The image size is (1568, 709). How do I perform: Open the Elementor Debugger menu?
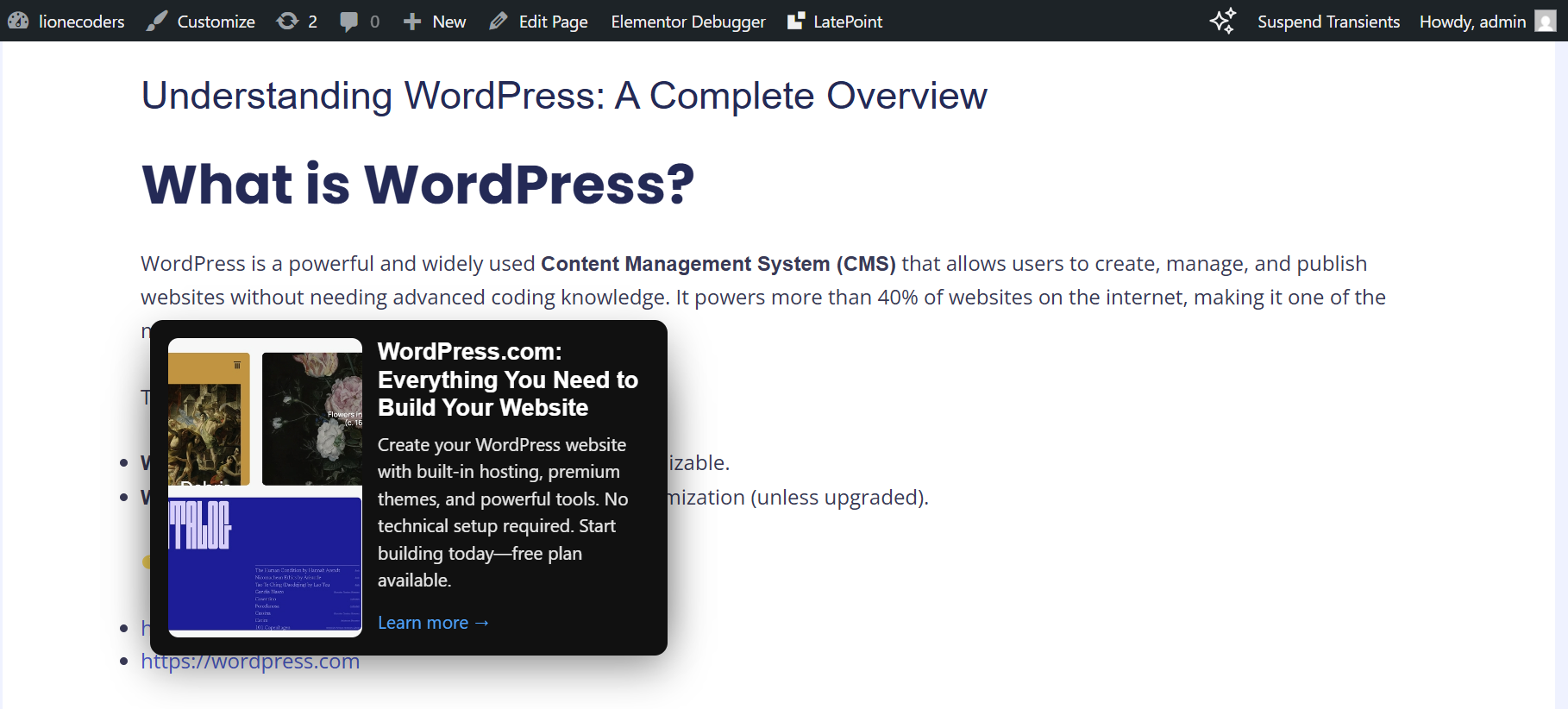click(688, 22)
